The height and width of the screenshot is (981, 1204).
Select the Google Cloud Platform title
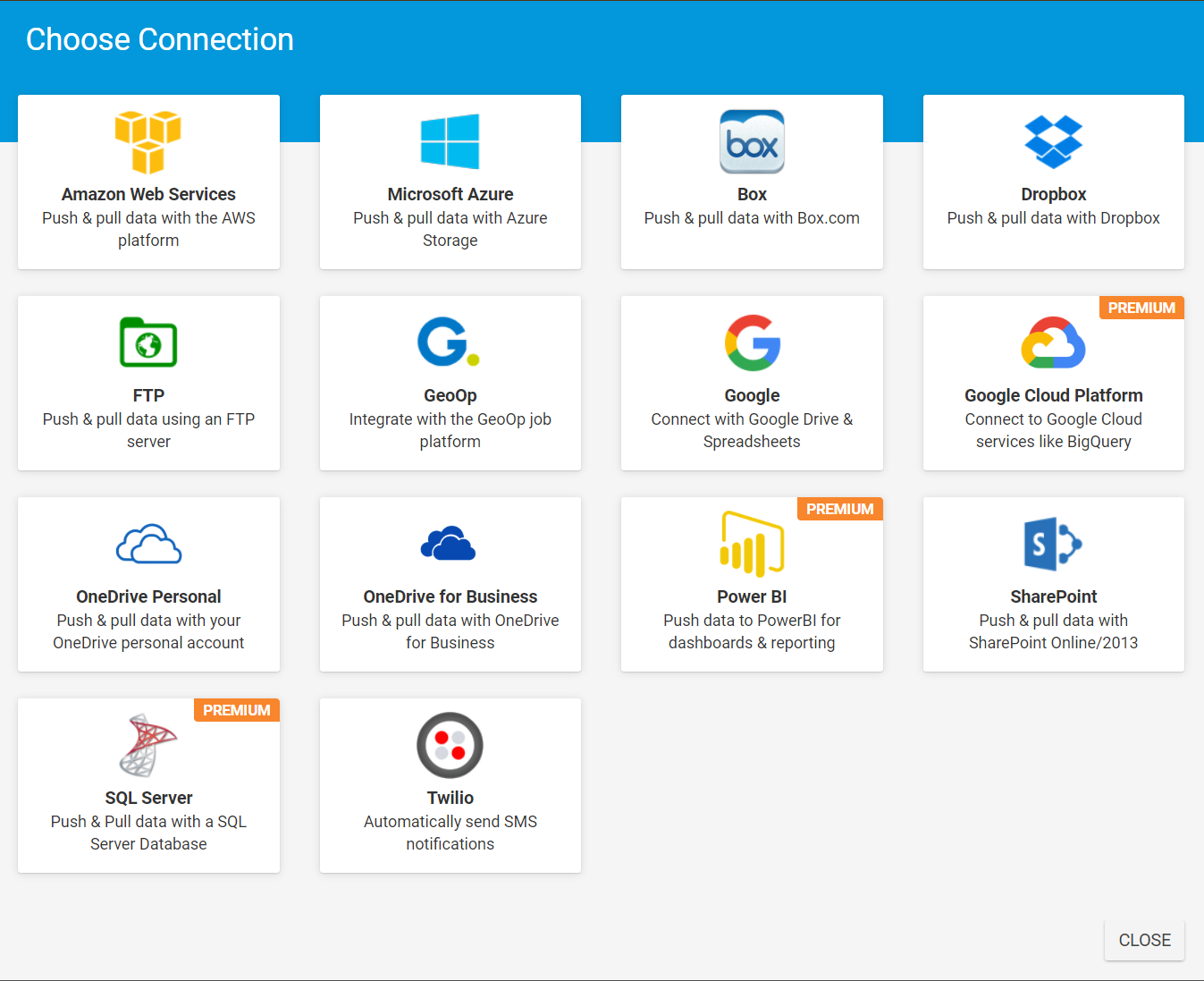[1054, 395]
